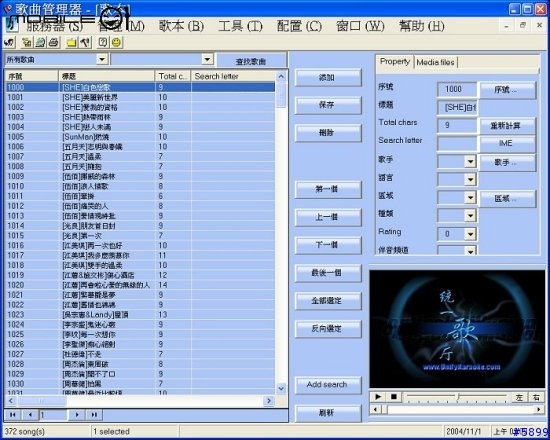The height and width of the screenshot is (440, 550).
Task: Click song list horizontal scroll right arrow
Action: coord(269,400)
